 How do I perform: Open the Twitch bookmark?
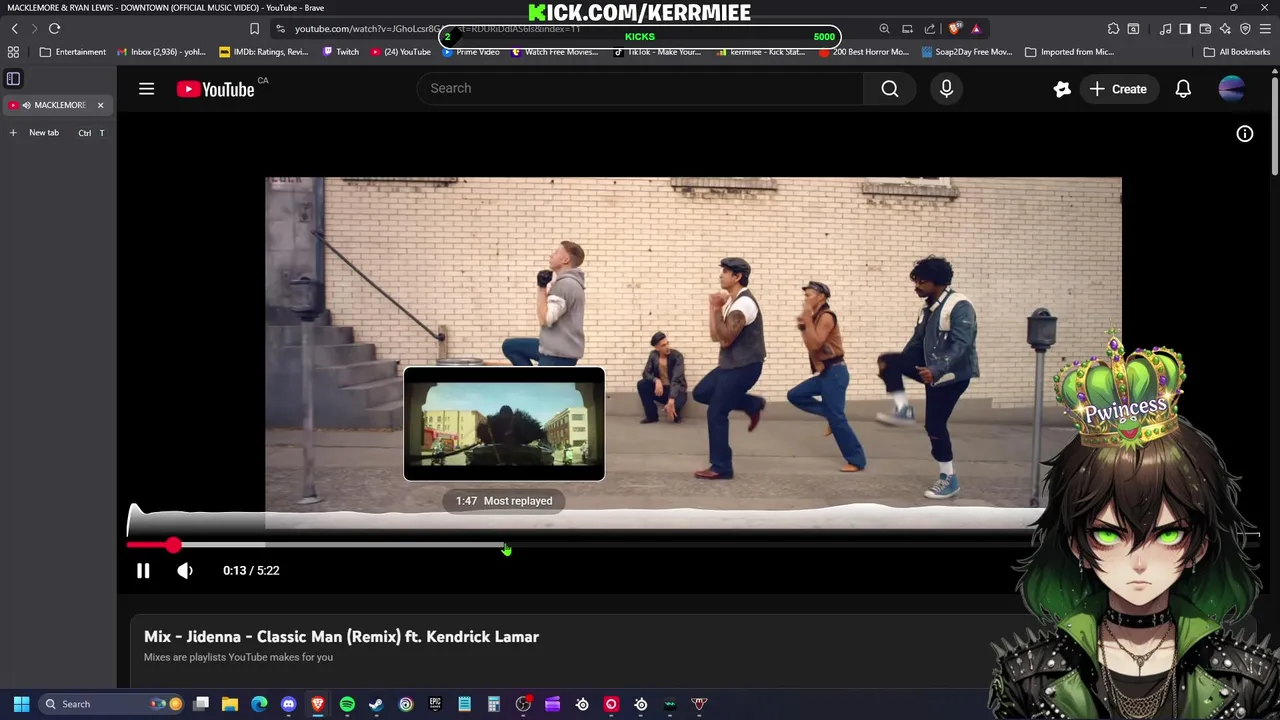pyautogui.click(x=340, y=52)
